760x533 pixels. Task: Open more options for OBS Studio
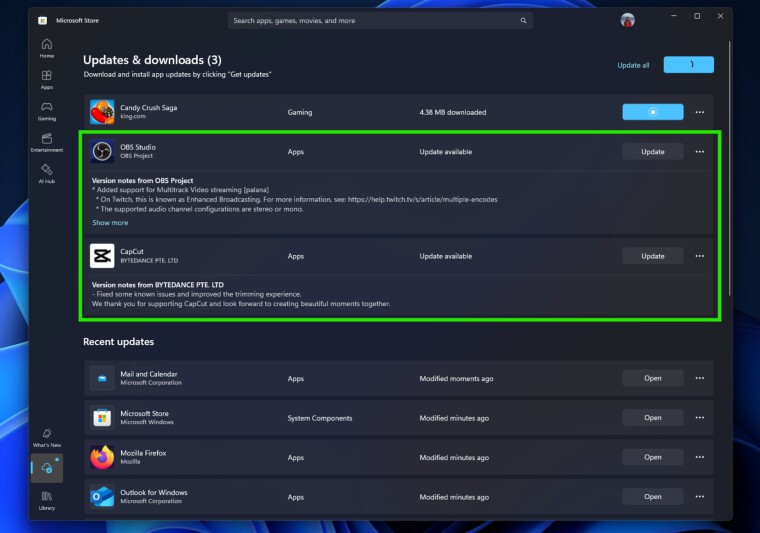pyautogui.click(x=699, y=152)
